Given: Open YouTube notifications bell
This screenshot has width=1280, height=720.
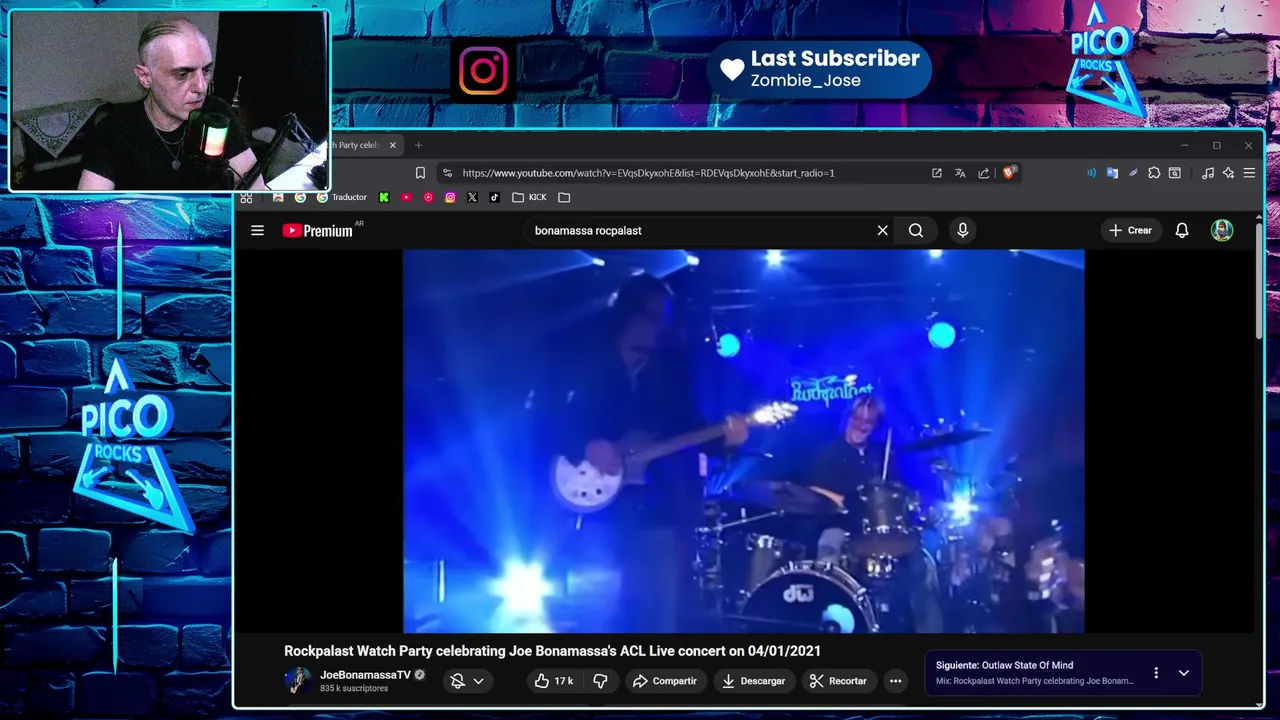Looking at the screenshot, I should coord(1182,230).
